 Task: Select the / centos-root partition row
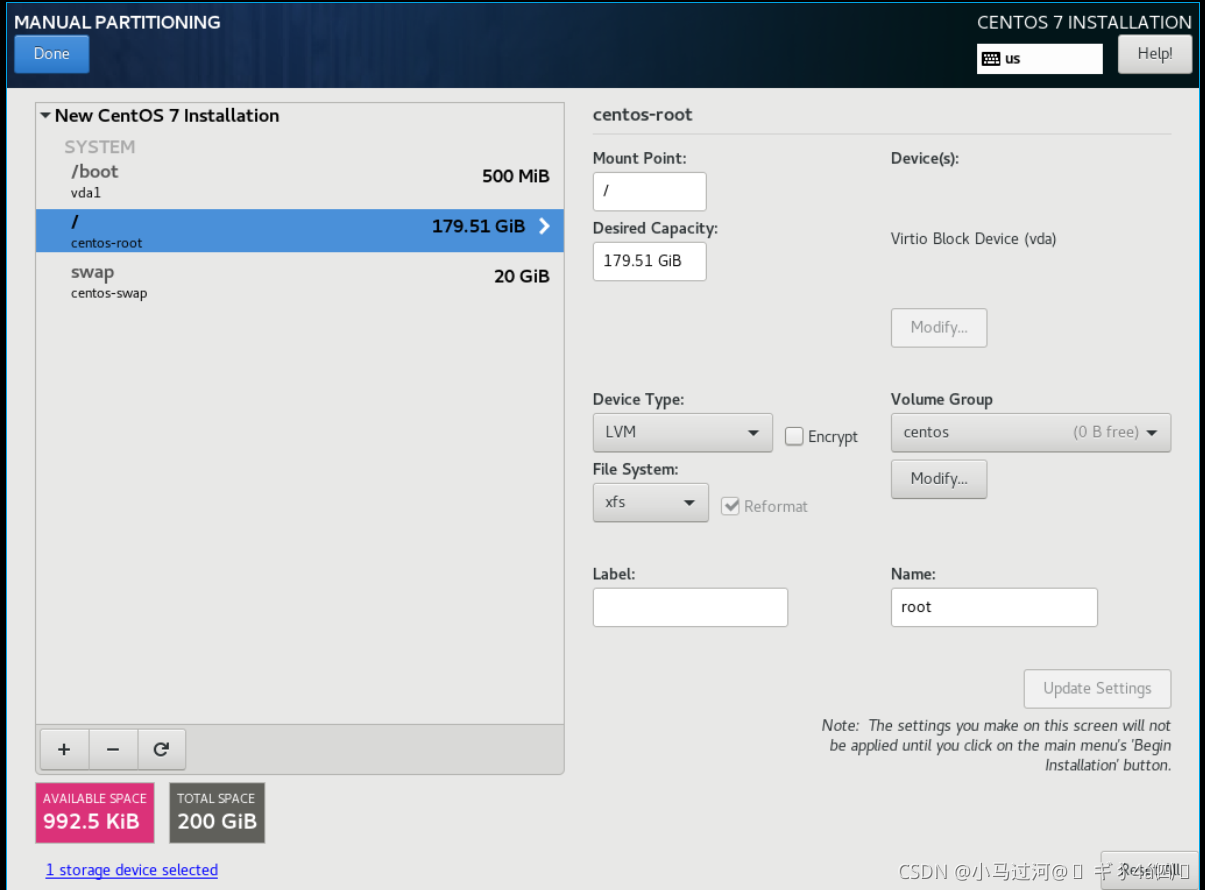299,230
